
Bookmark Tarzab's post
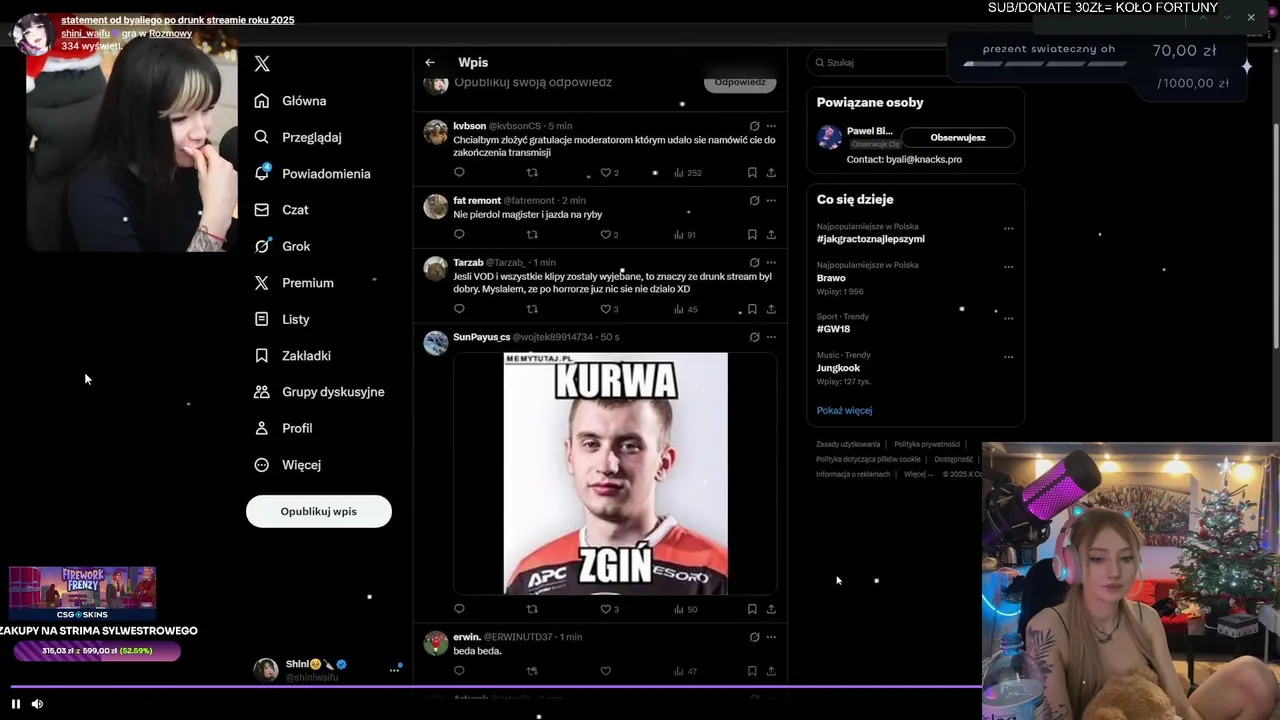coord(752,309)
